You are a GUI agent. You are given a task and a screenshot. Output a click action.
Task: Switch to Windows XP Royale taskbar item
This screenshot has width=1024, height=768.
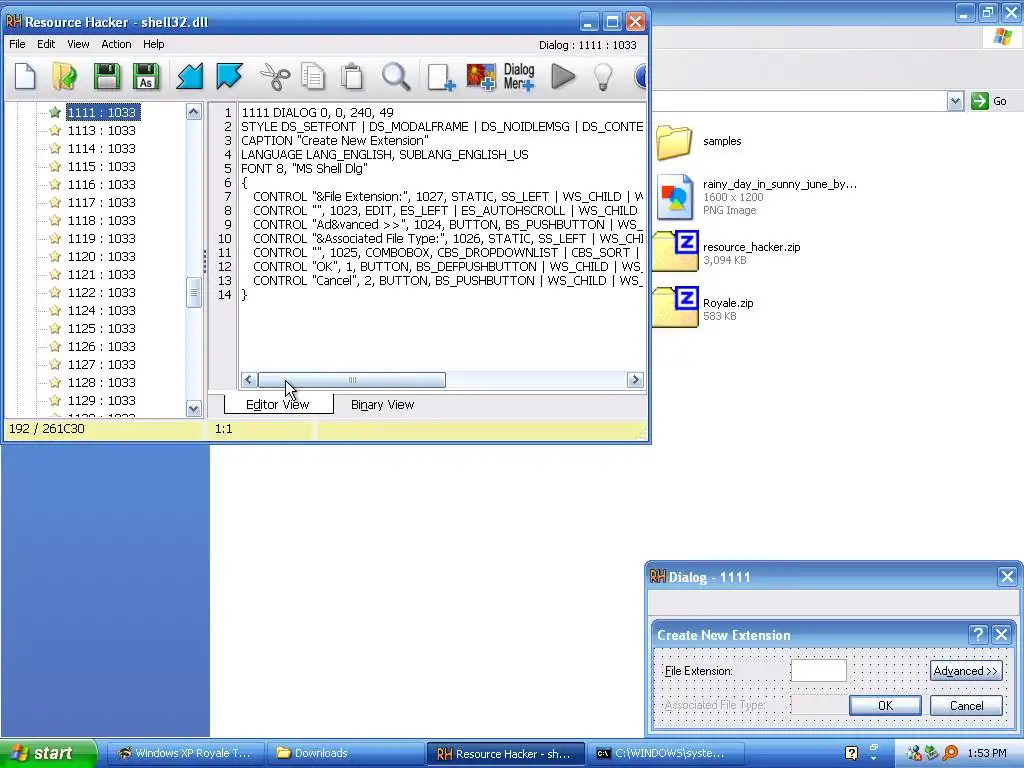coord(185,753)
